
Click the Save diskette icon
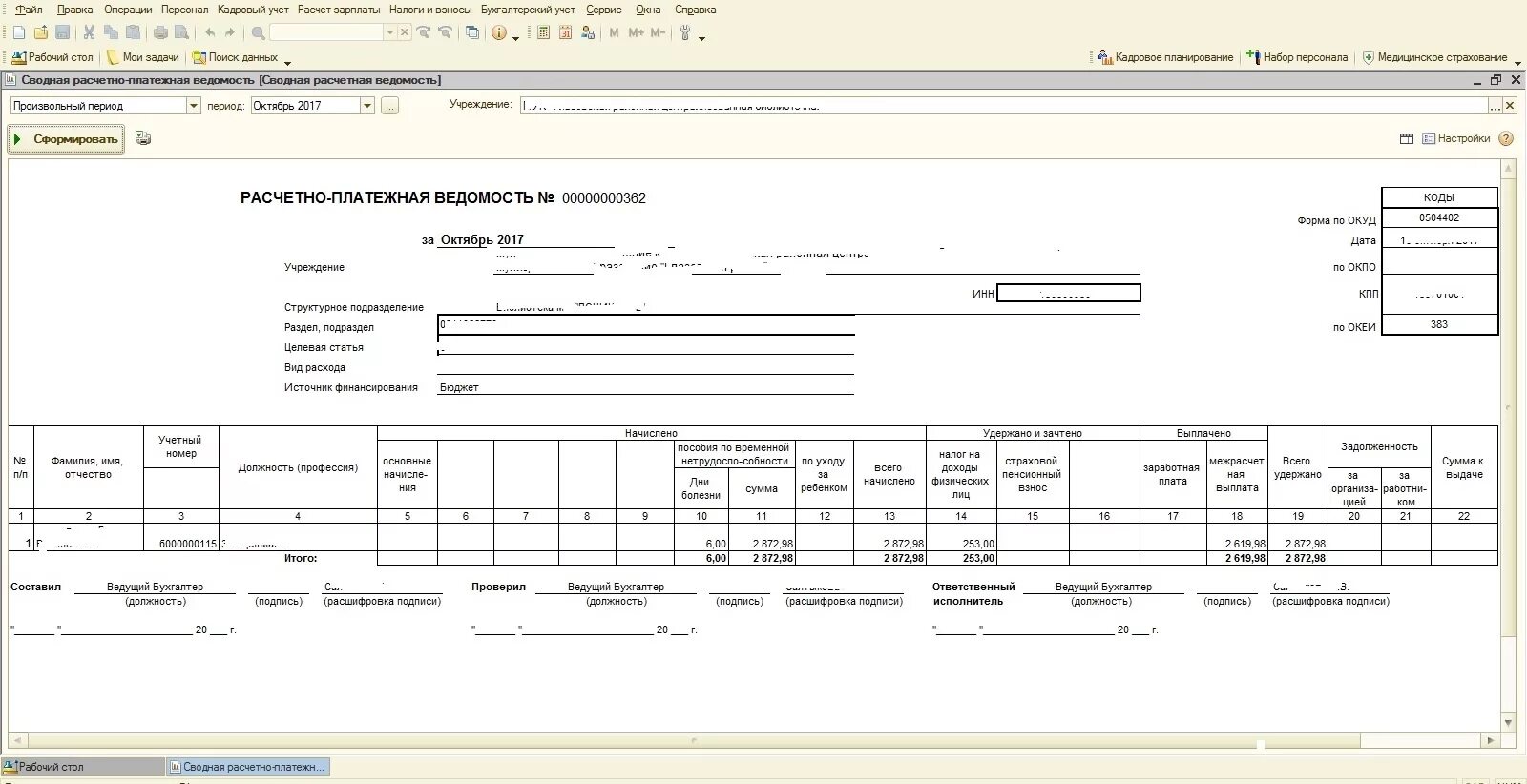pos(62,32)
